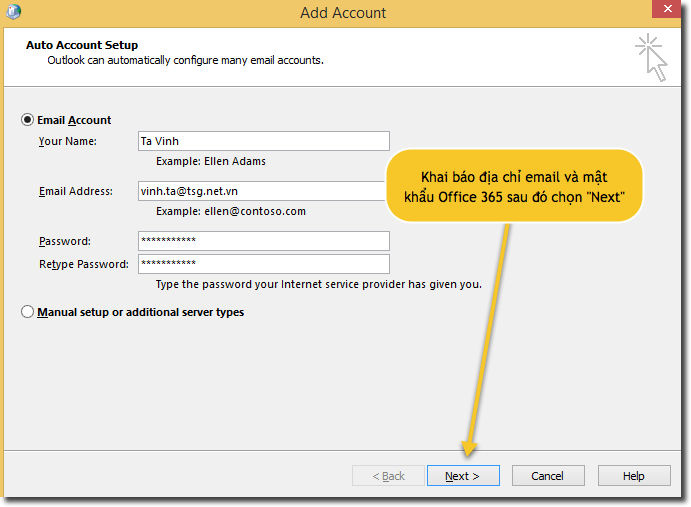
Task: Focus the Email Address input box
Action: (260, 191)
